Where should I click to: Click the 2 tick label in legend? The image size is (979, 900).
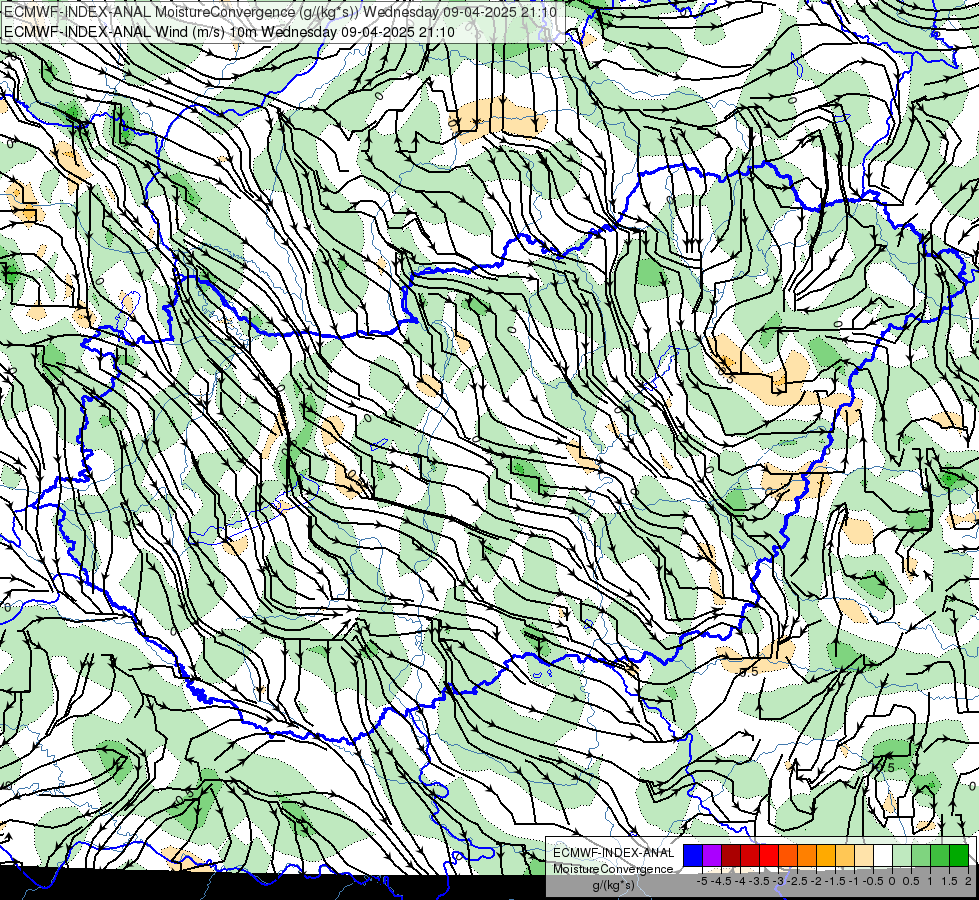[968, 881]
